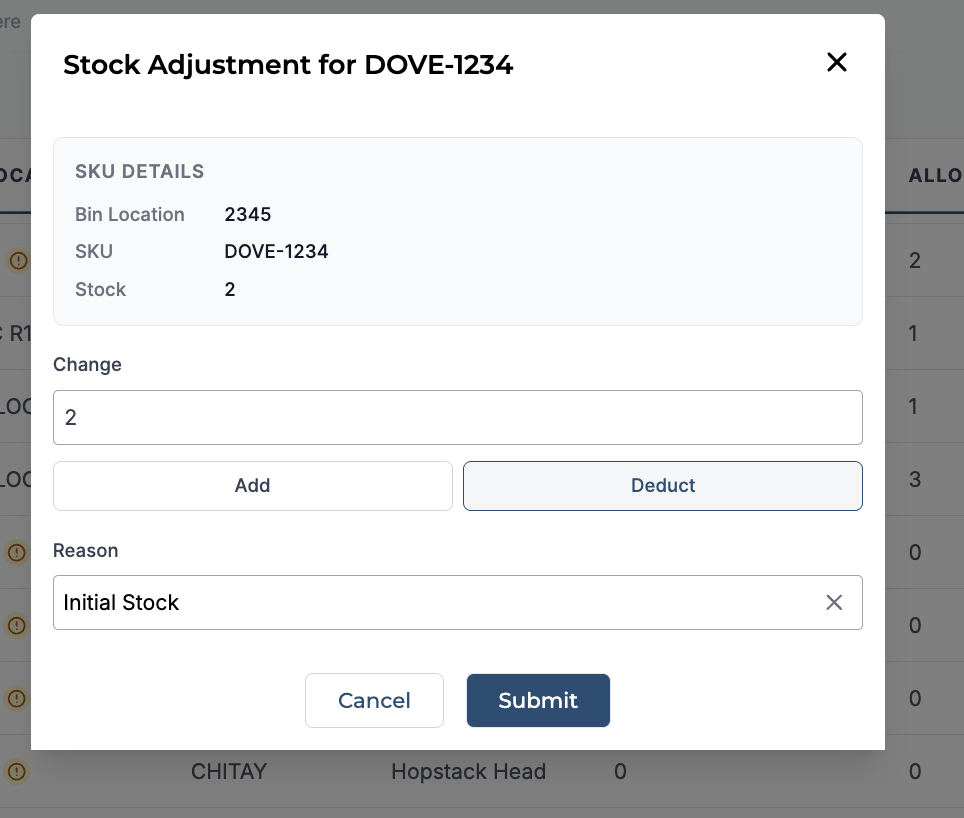Click the Hopstack Head cell in the table
The height and width of the screenshot is (818, 964).
[468, 771]
